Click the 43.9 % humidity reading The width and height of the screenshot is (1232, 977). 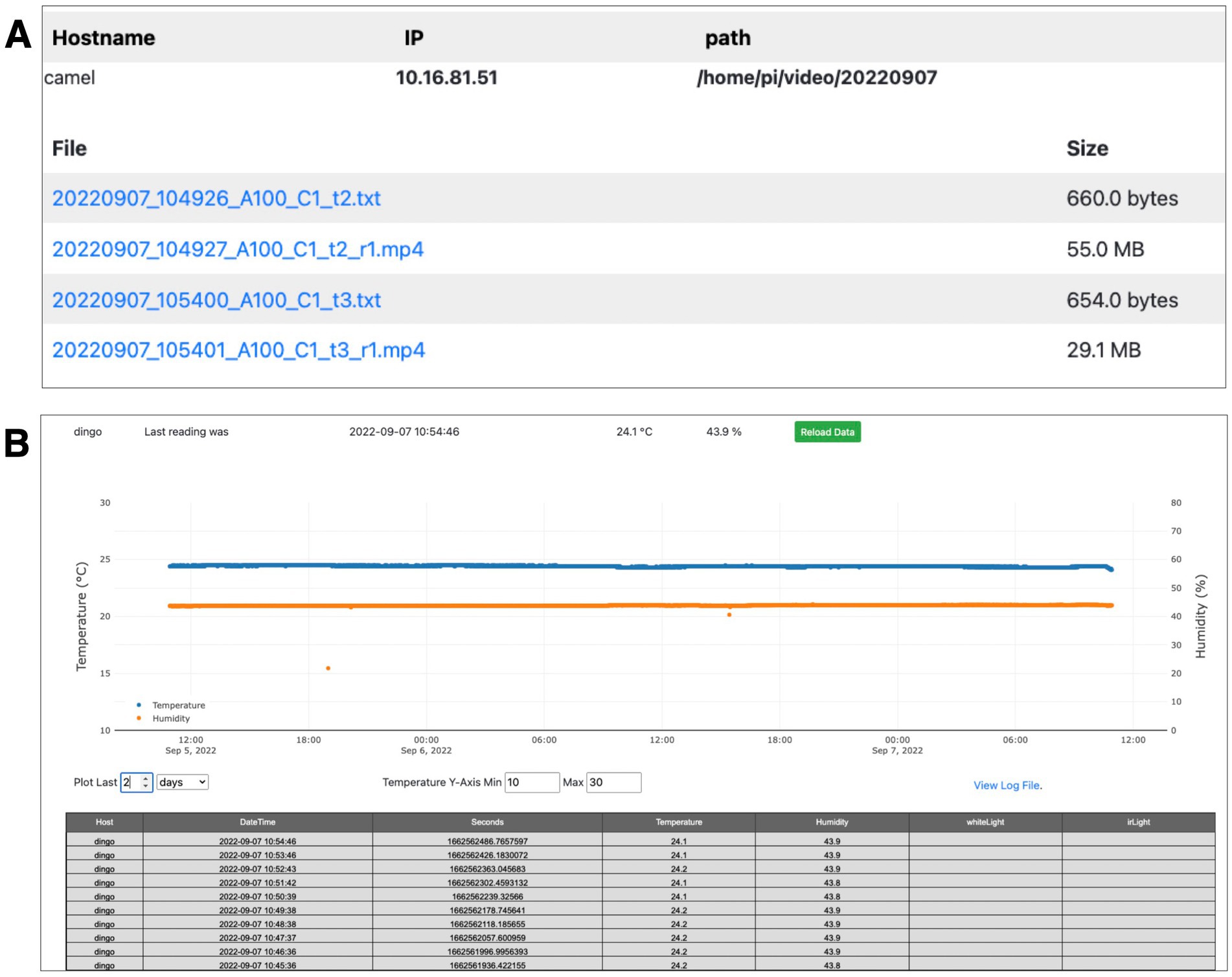[724, 432]
